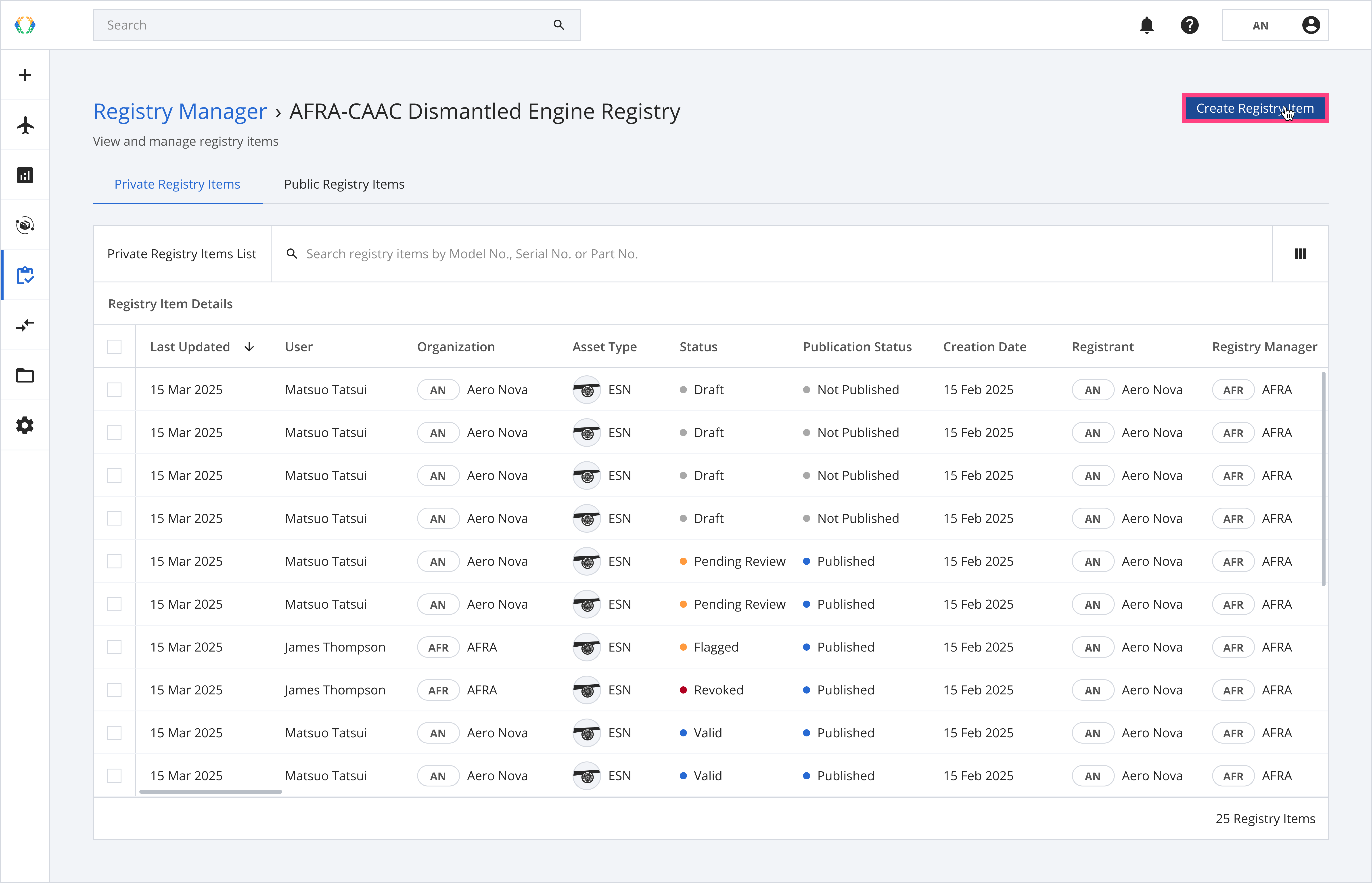Screen dimensions: 1372x883
Task: Open the bar chart analytics icon
Action: 25,175
